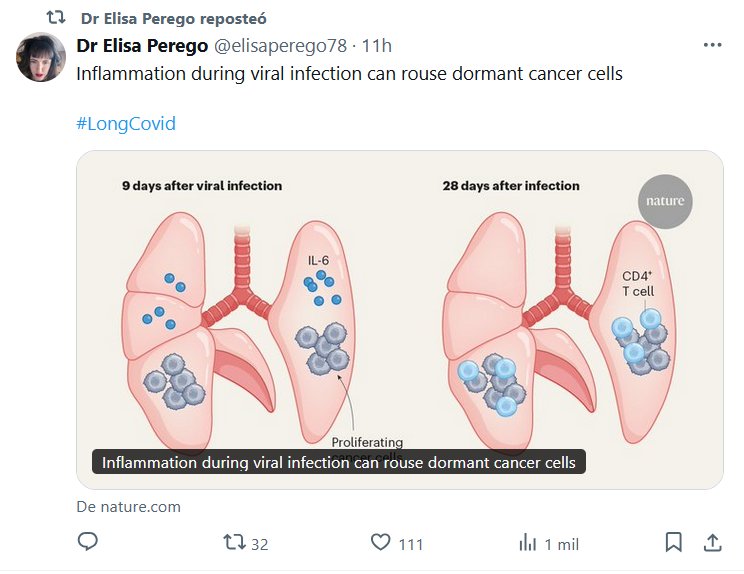Open Dr Elisa Perego's profile picture
This screenshot has width=744, height=574.
[41, 57]
